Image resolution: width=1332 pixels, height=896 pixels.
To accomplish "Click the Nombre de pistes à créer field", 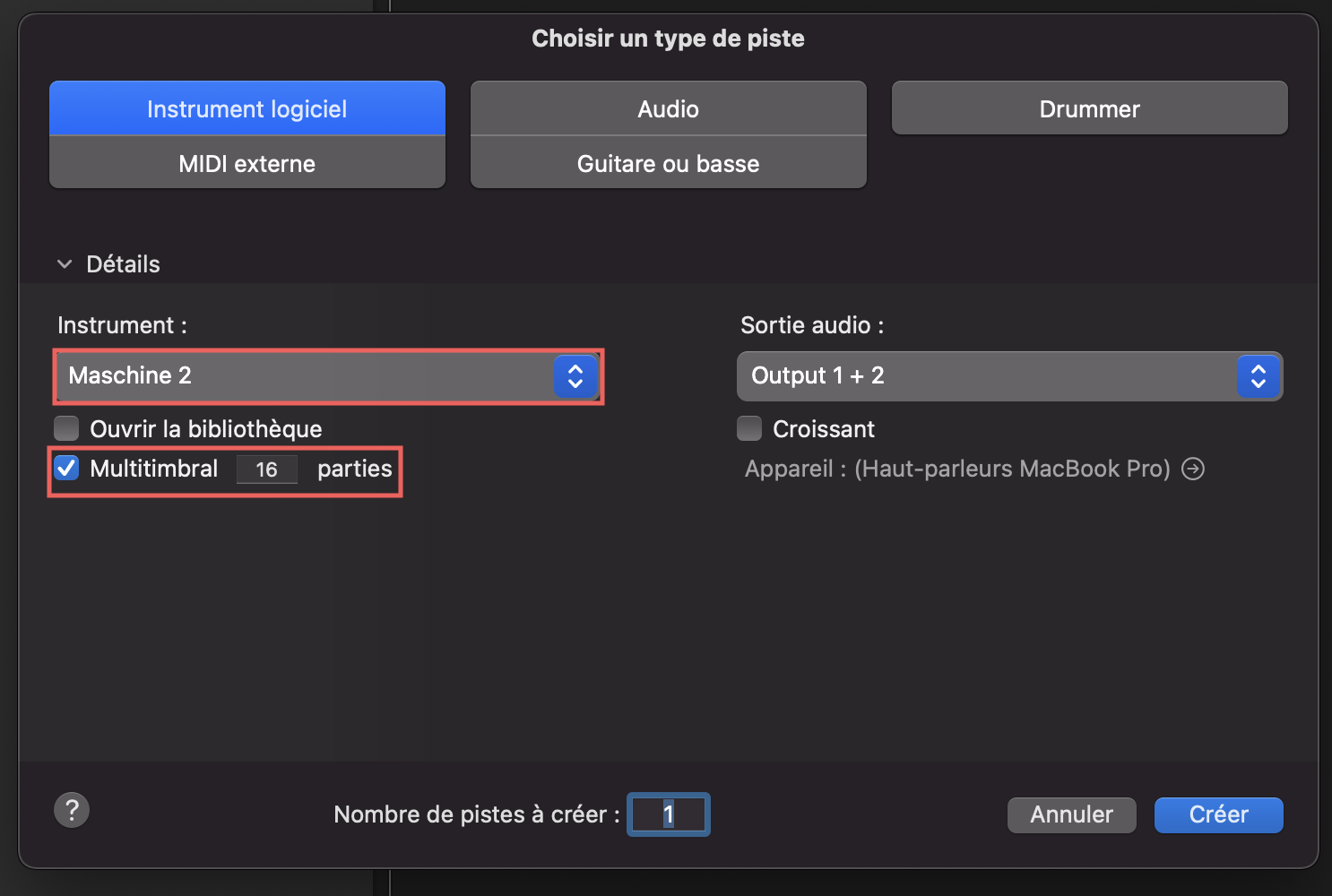I will point(669,814).
